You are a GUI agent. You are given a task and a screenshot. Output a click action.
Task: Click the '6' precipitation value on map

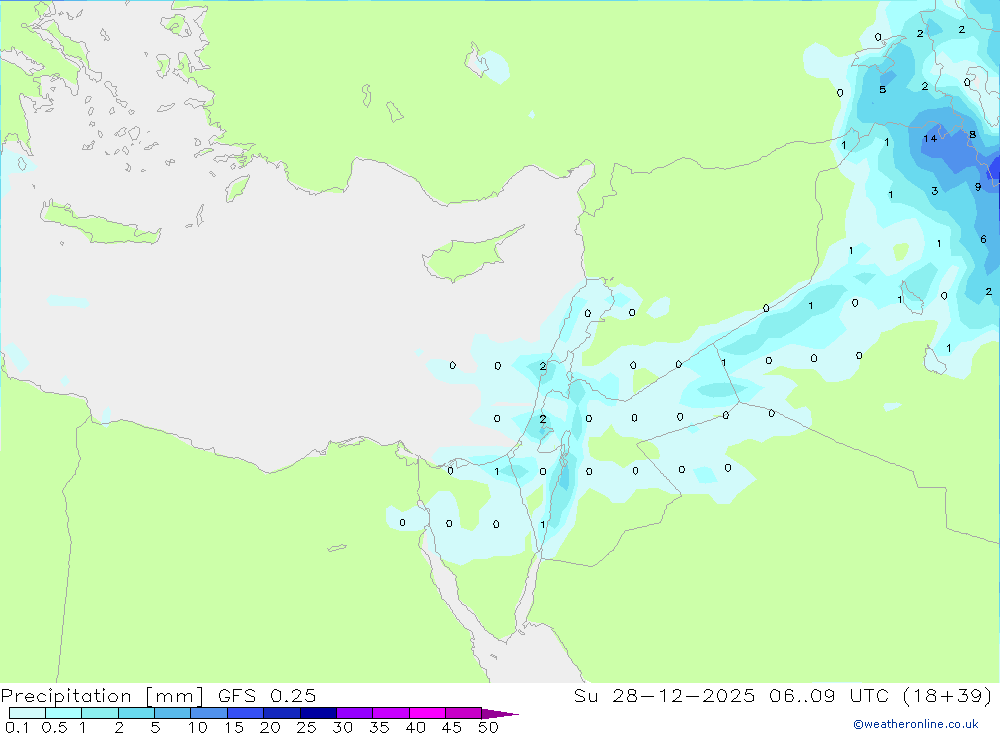tap(983, 239)
